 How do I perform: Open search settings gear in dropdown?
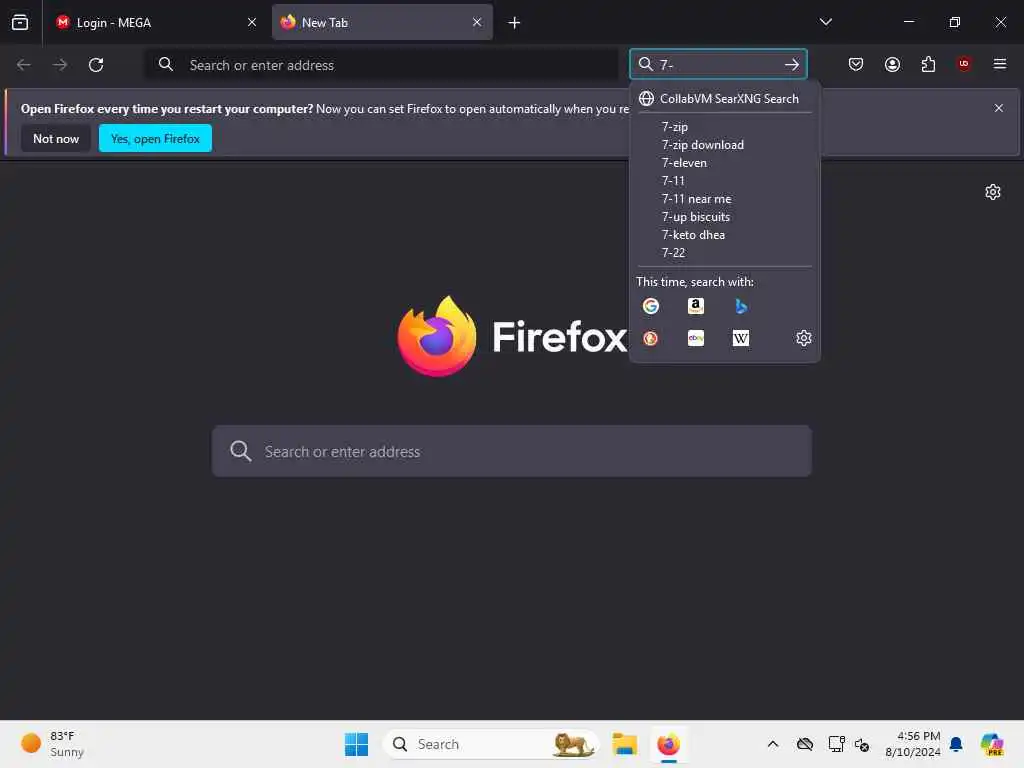(803, 338)
